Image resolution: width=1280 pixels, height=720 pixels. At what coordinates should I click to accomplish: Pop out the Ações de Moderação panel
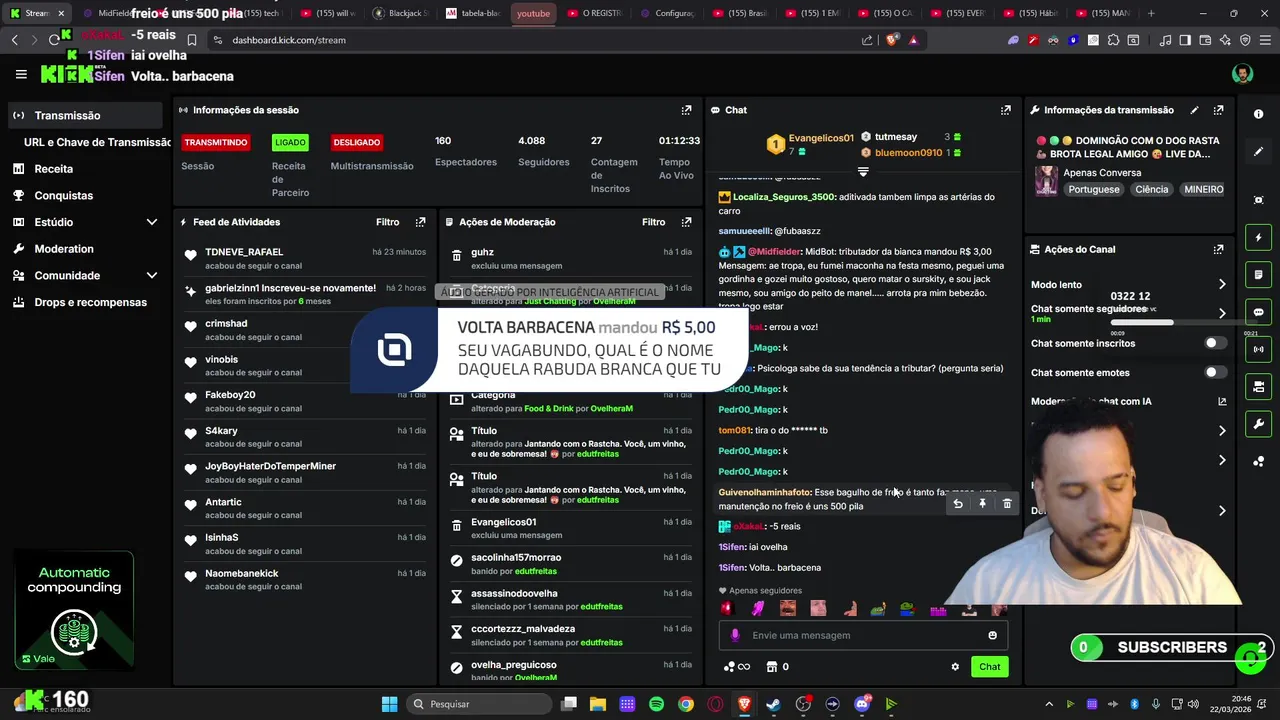tap(686, 222)
